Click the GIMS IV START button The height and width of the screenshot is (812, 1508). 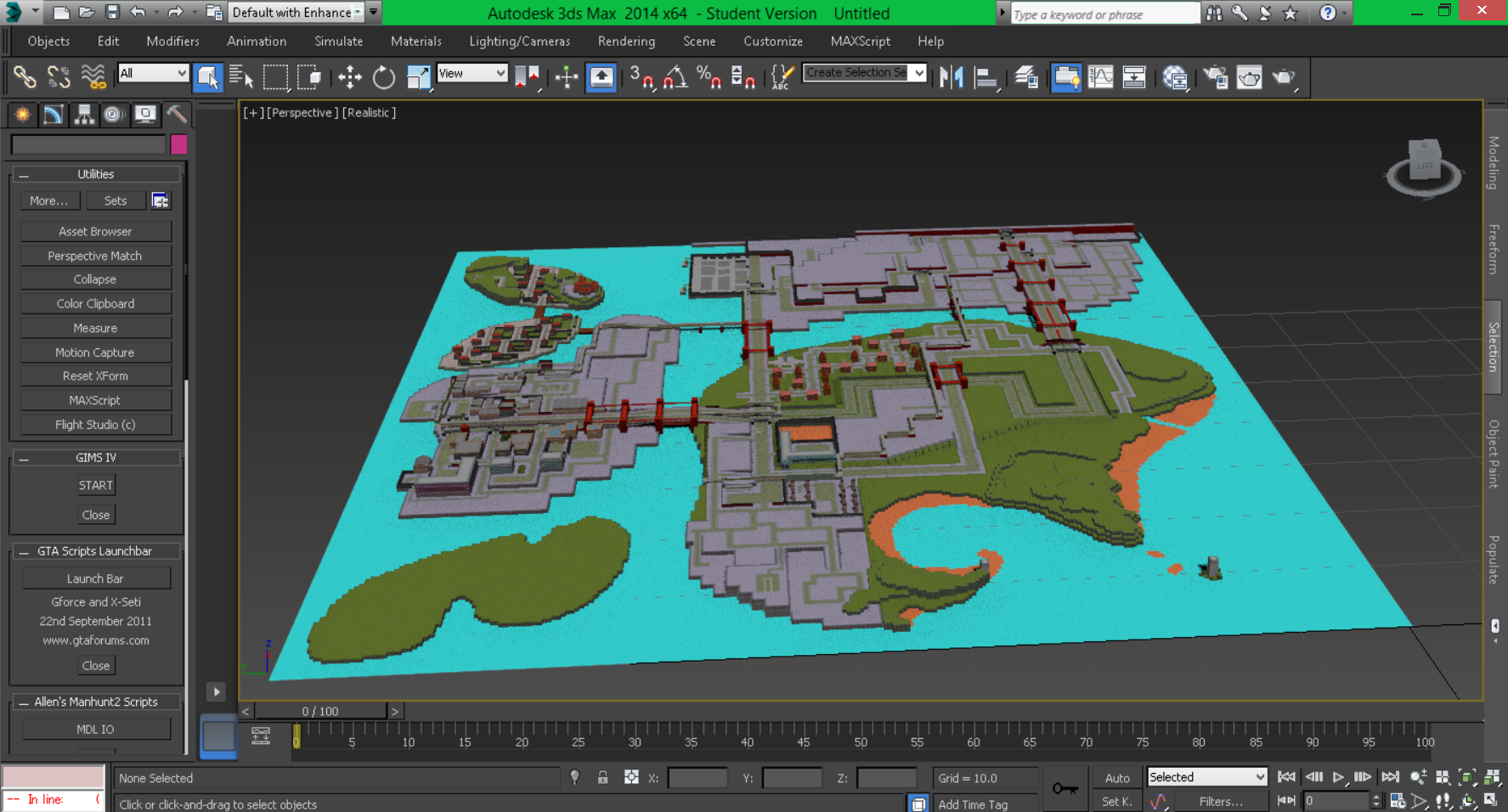point(96,486)
